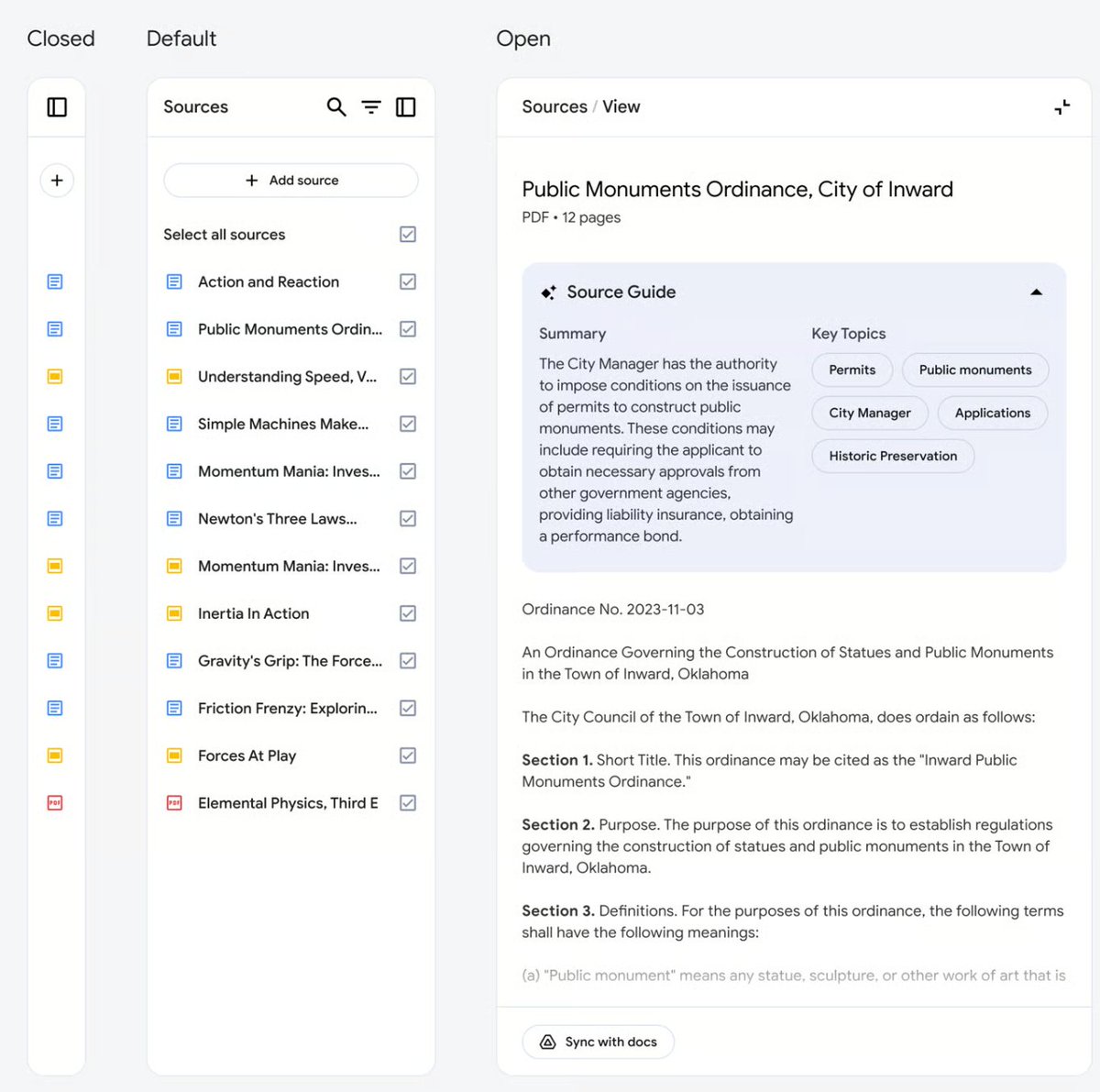
Task: Click the red PDF icon in the collapsed sidebar
Action: 55,802
